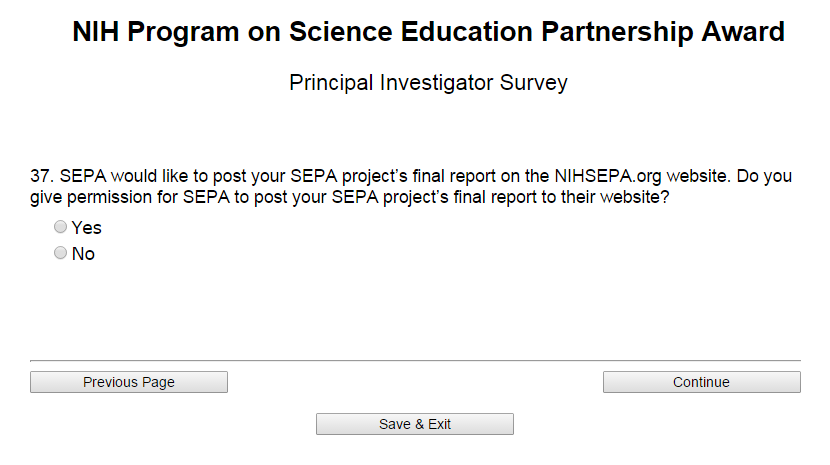The image size is (830, 465).
Task: Select the No radio button
Action: click(61, 254)
